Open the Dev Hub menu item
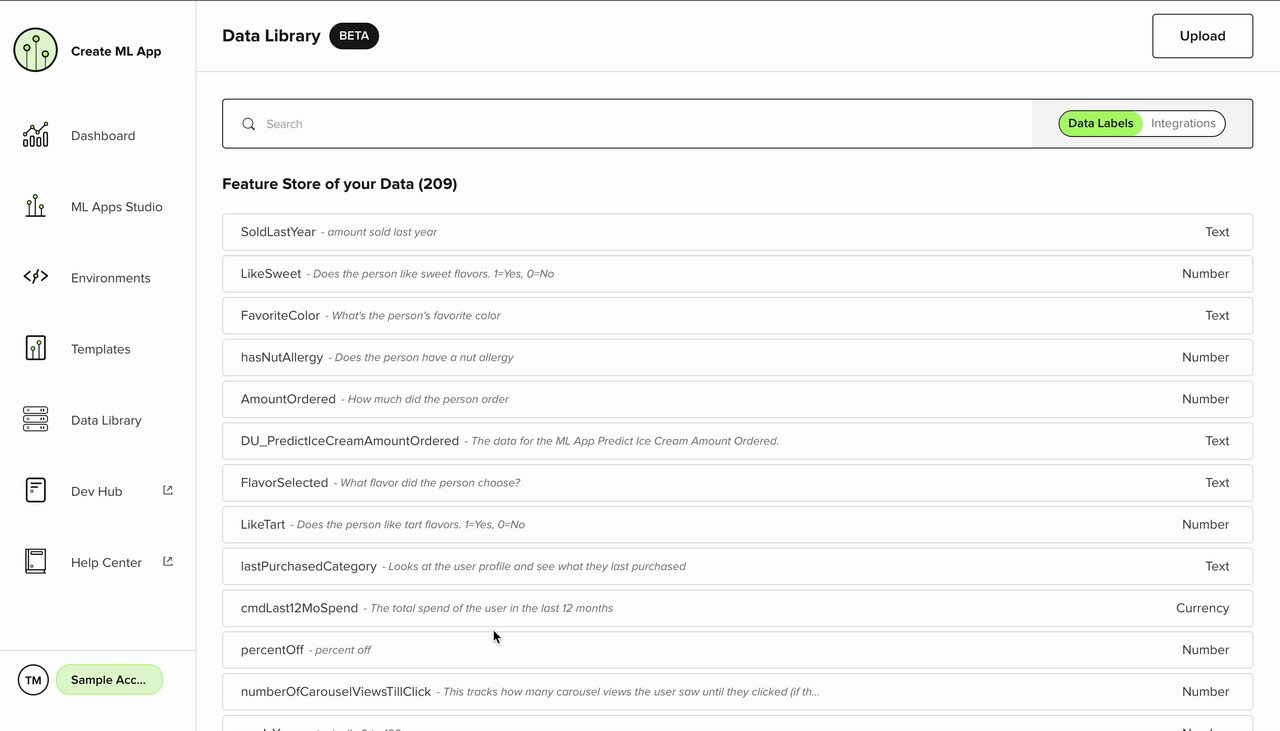Screen dimensions: 1280x731 97,491
